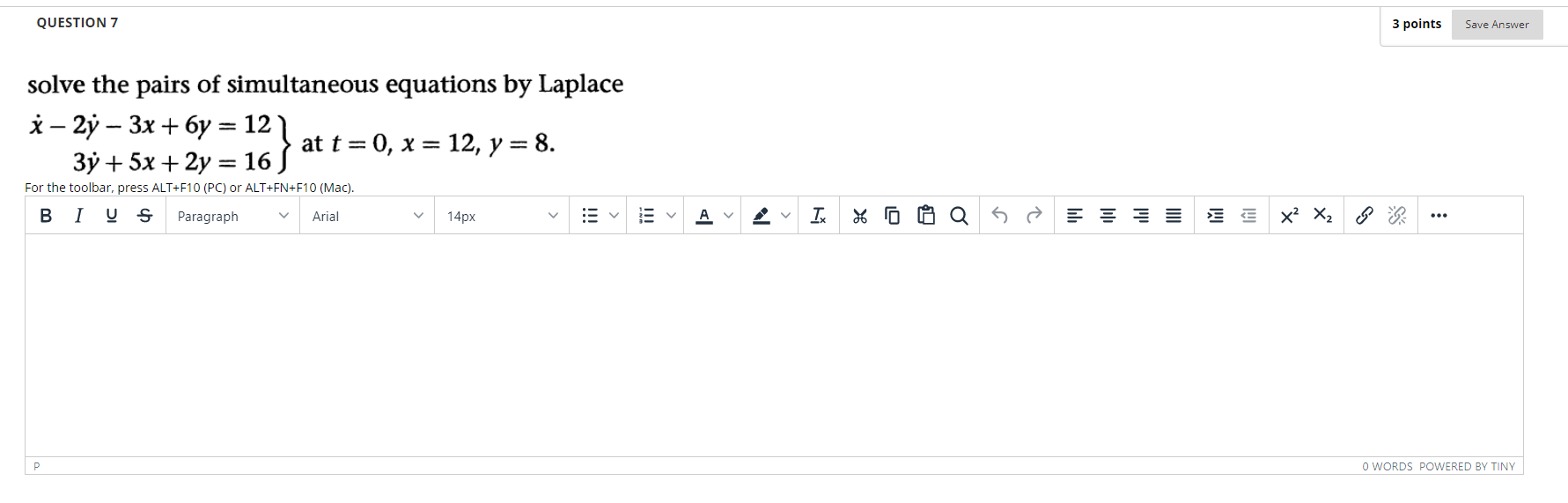Cut the selected text
The image size is (1568, 503).
pyautogui.click(x=860, y=216)
